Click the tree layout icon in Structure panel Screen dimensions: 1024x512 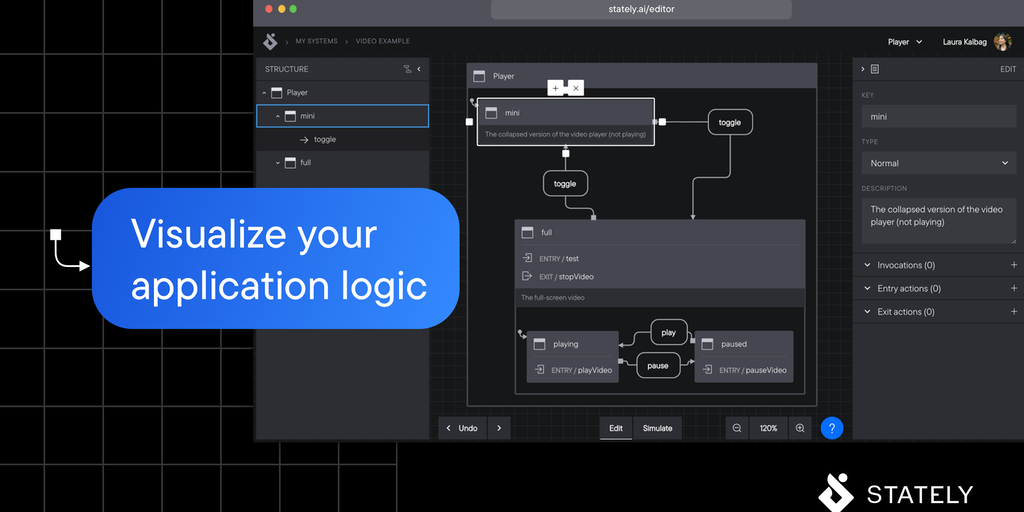tap(407, 69)
